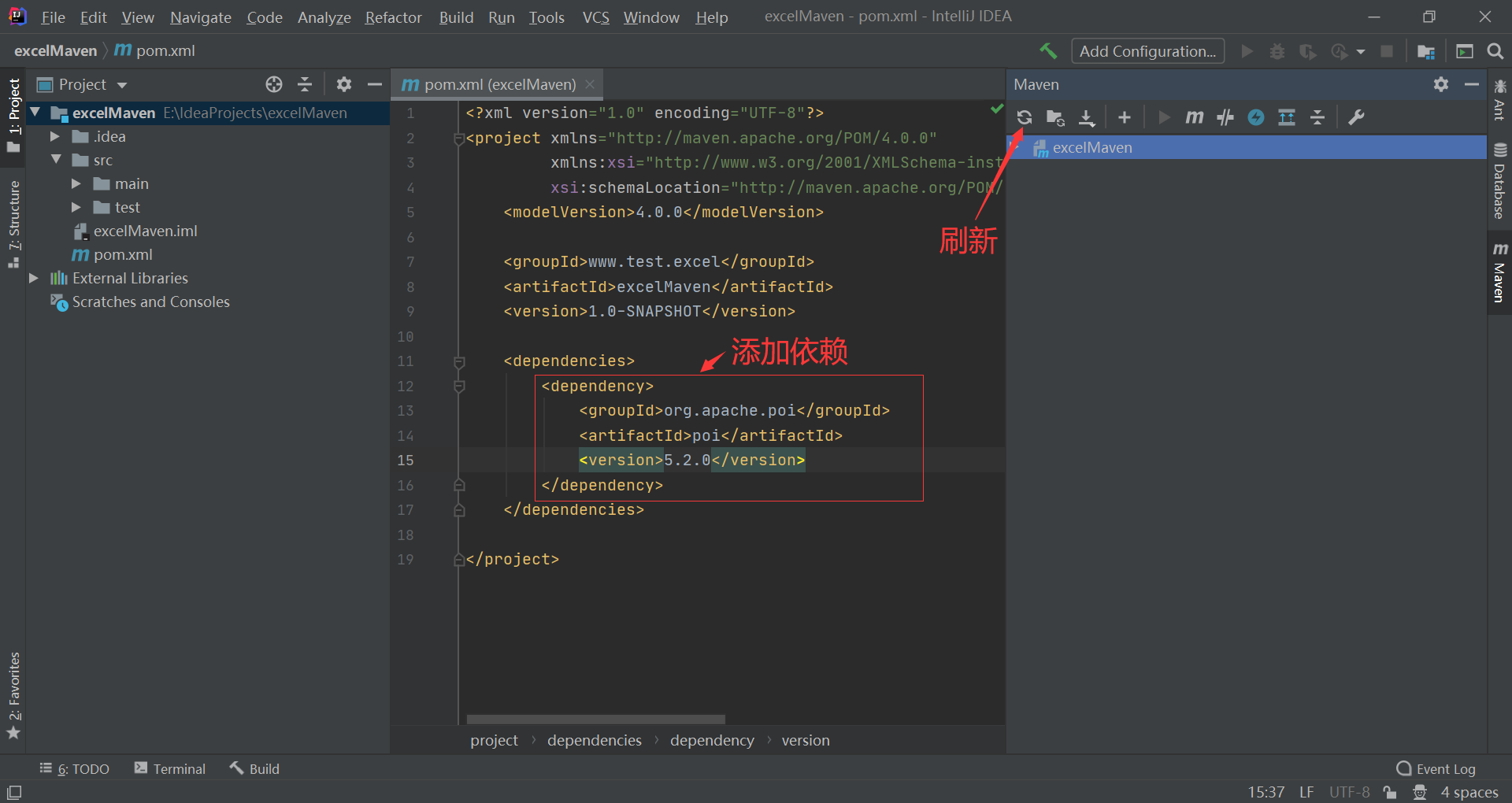The width and height of the screenshot is (1512, 803).
Task: Download sources and documentation icon
Action: [1087, 117]
